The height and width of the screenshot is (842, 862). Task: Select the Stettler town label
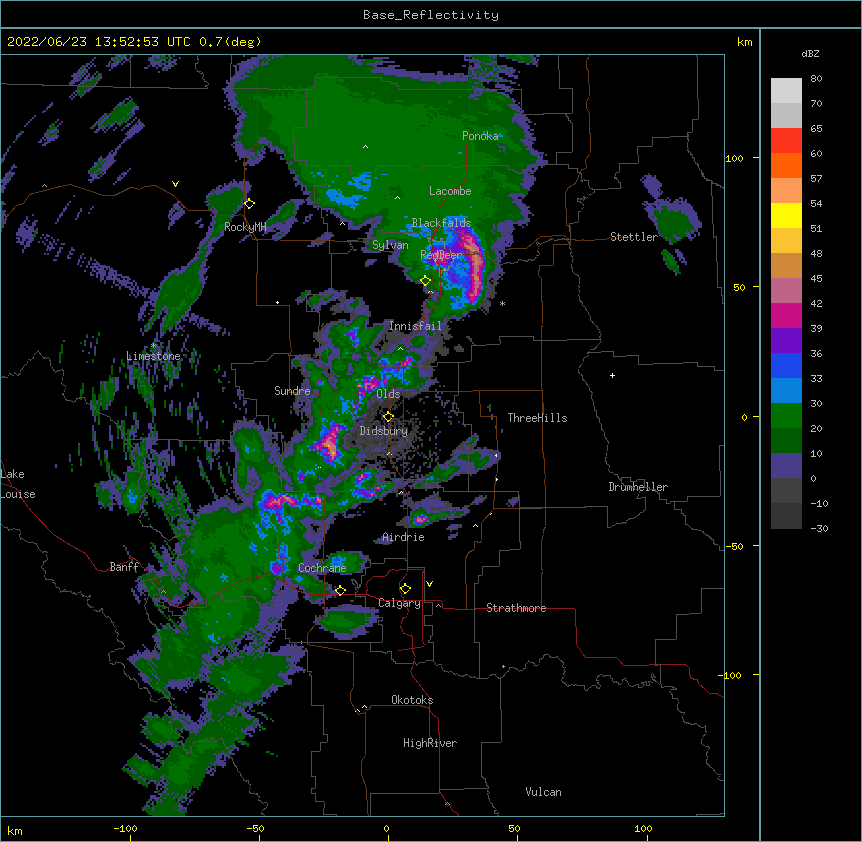click(634, 237)
